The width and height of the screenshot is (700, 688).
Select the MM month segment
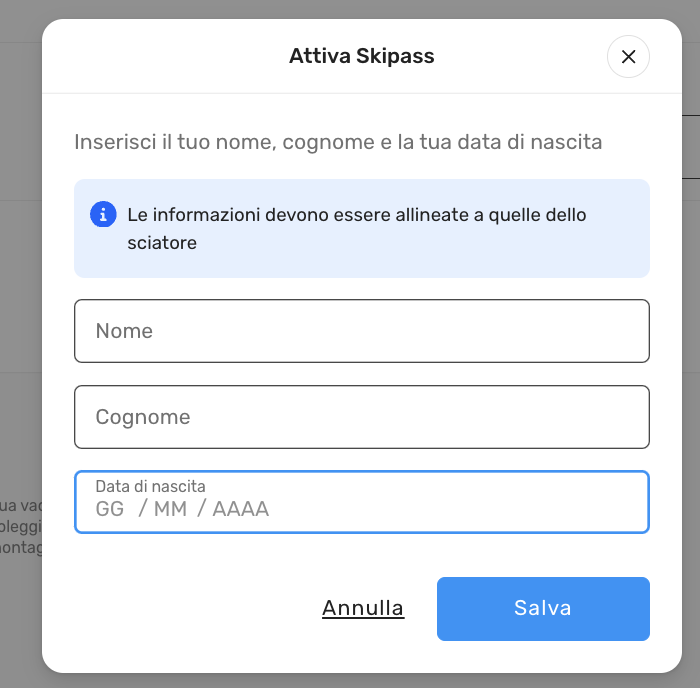pyautogui.click(x=170, y=509)
